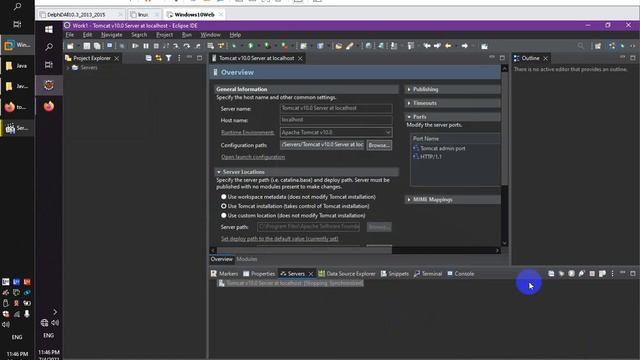Switch to the Snippets tab

tap(395, 273)
